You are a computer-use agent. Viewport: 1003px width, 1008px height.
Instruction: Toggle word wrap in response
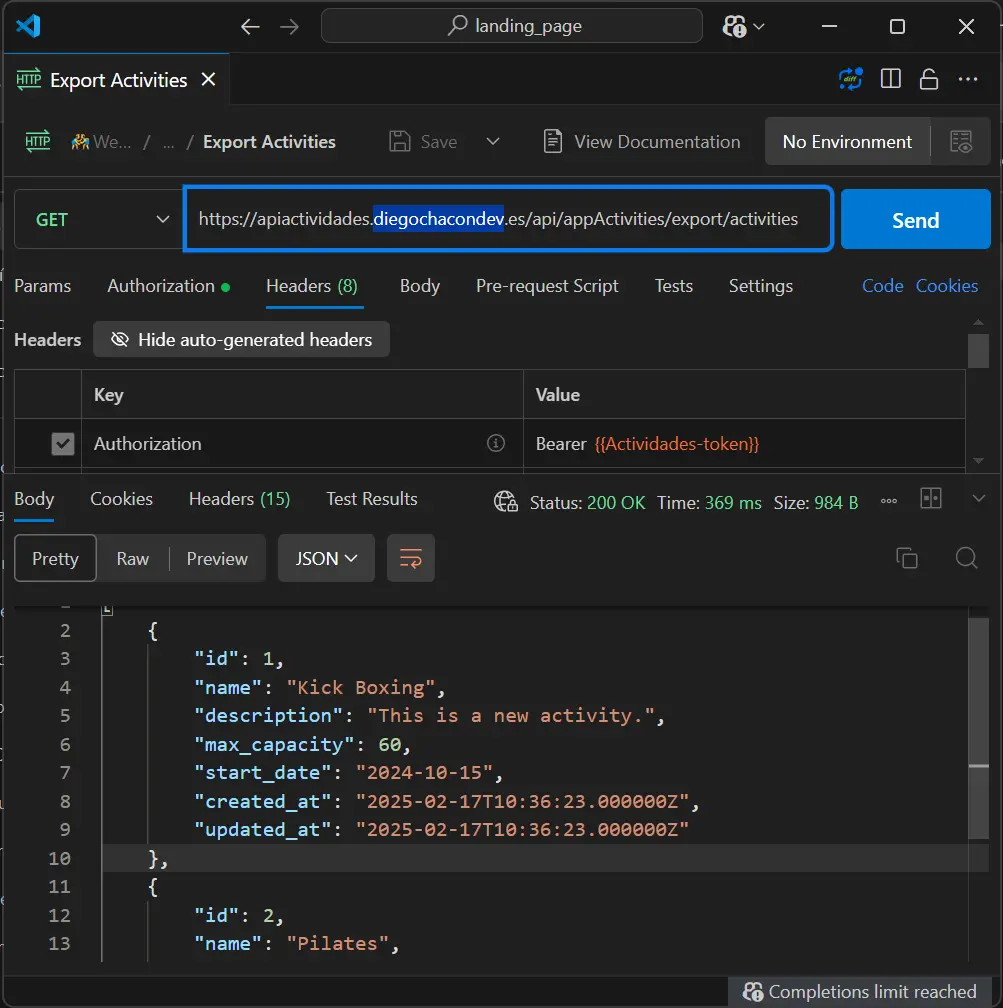[411, 559]
